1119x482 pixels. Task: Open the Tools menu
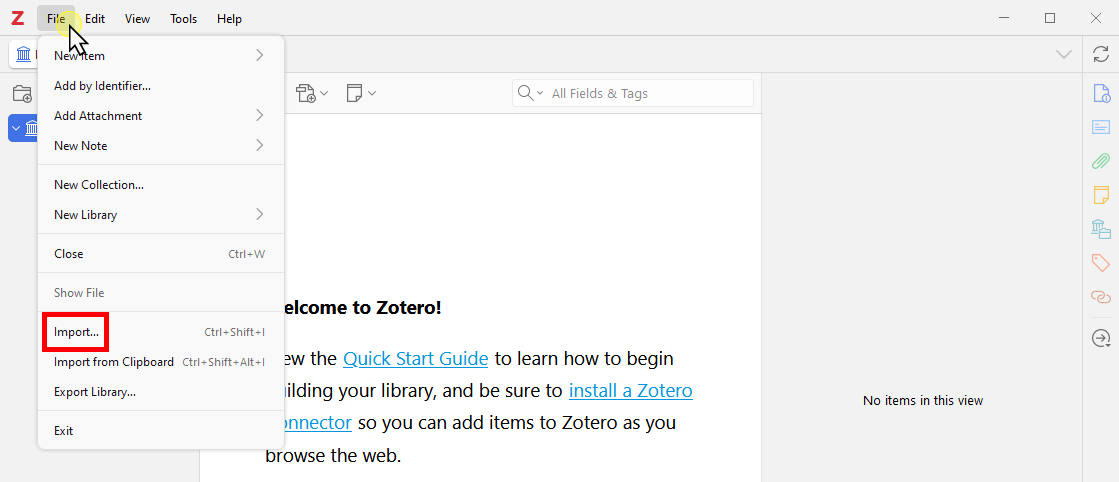[x=183, y=19]
